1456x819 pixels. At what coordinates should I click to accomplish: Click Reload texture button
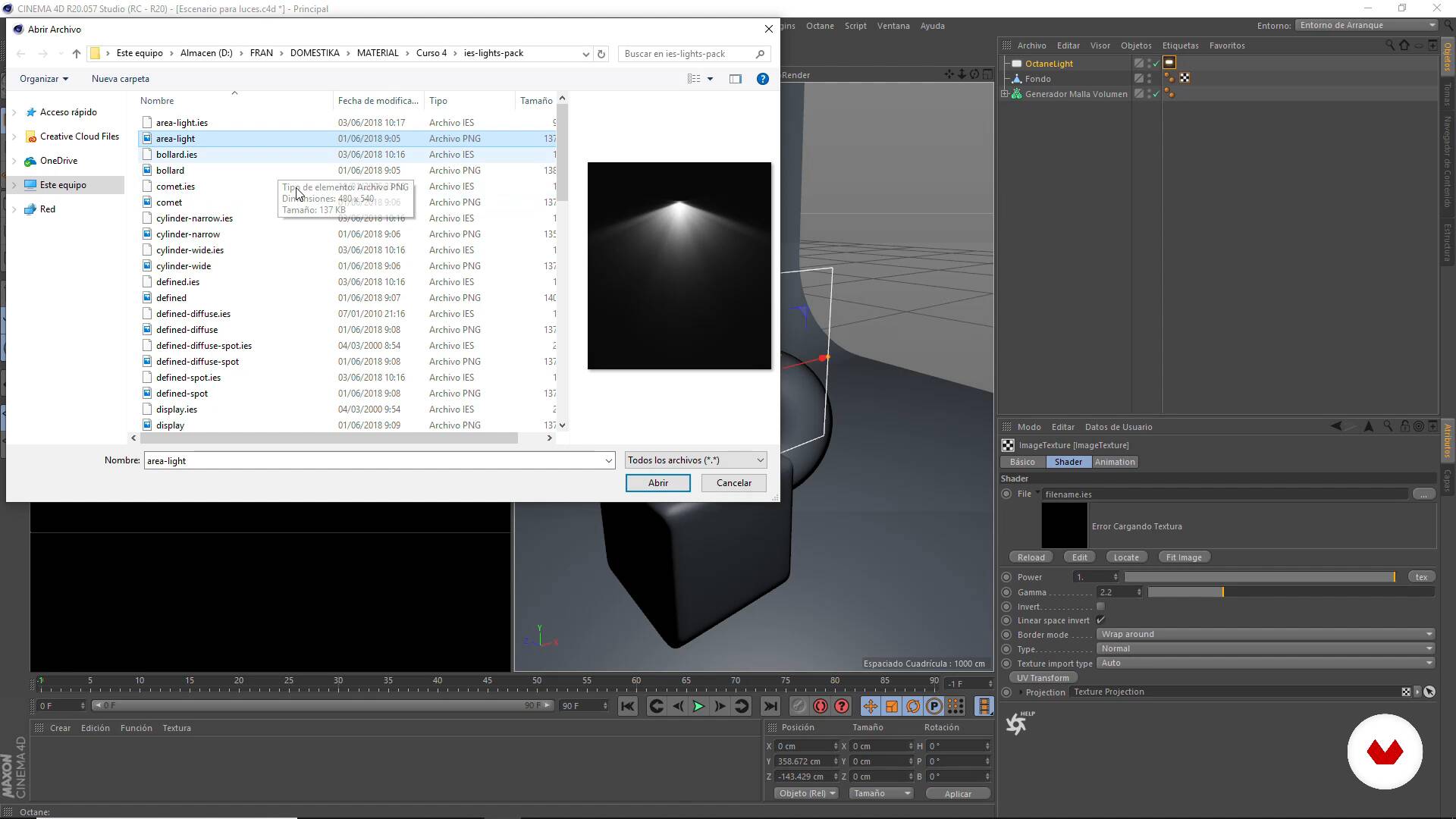pos(1031,557)
